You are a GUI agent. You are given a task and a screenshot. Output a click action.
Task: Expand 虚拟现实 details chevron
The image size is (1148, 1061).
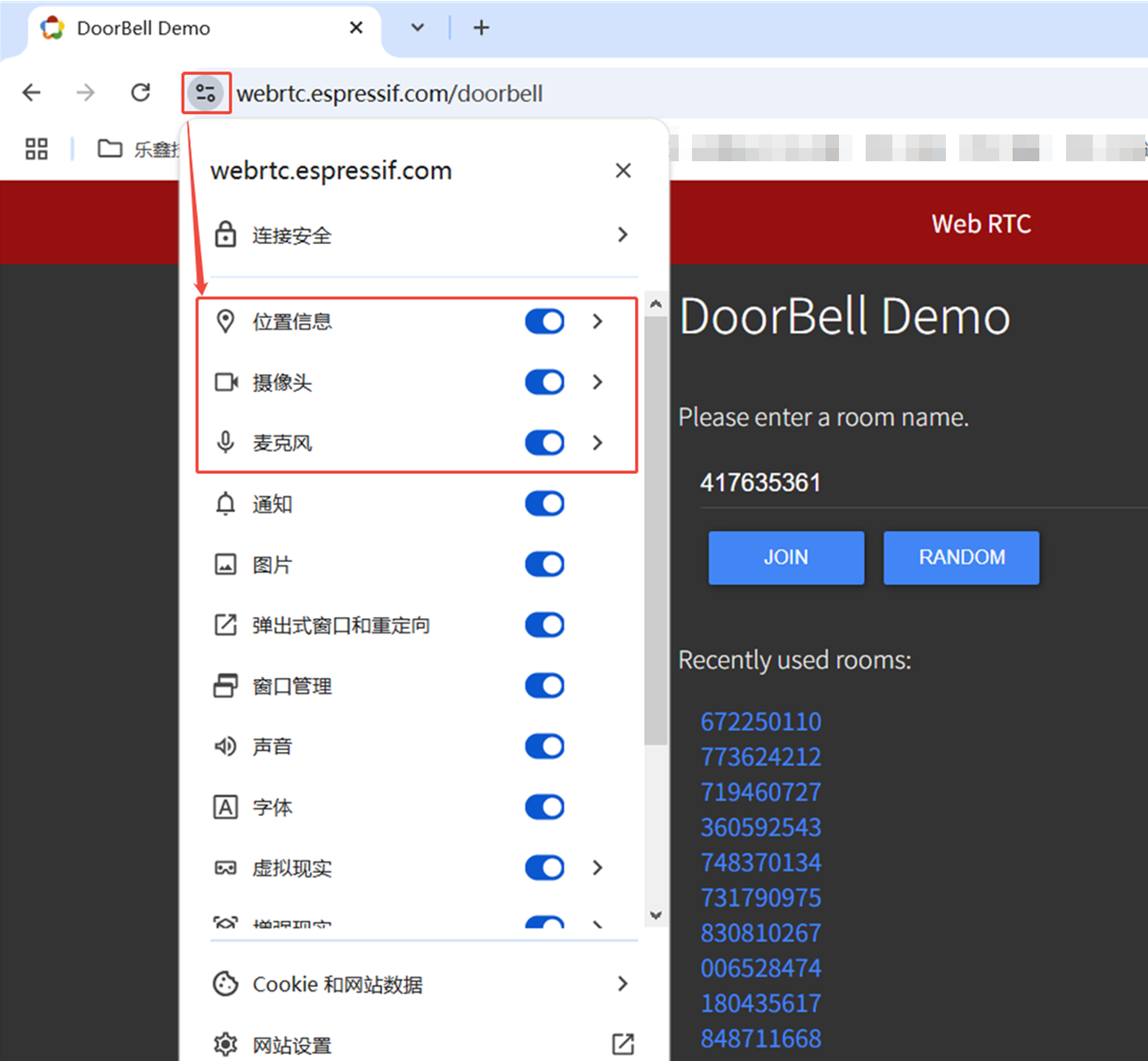(598, 868)
